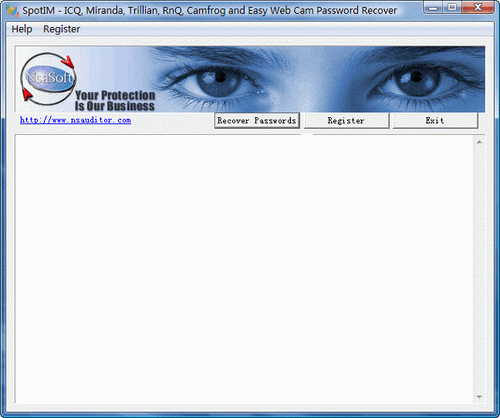Click the scrollbar down arrow
The width and height of the screenshot is (500, 418).
(x=479, y=397)
